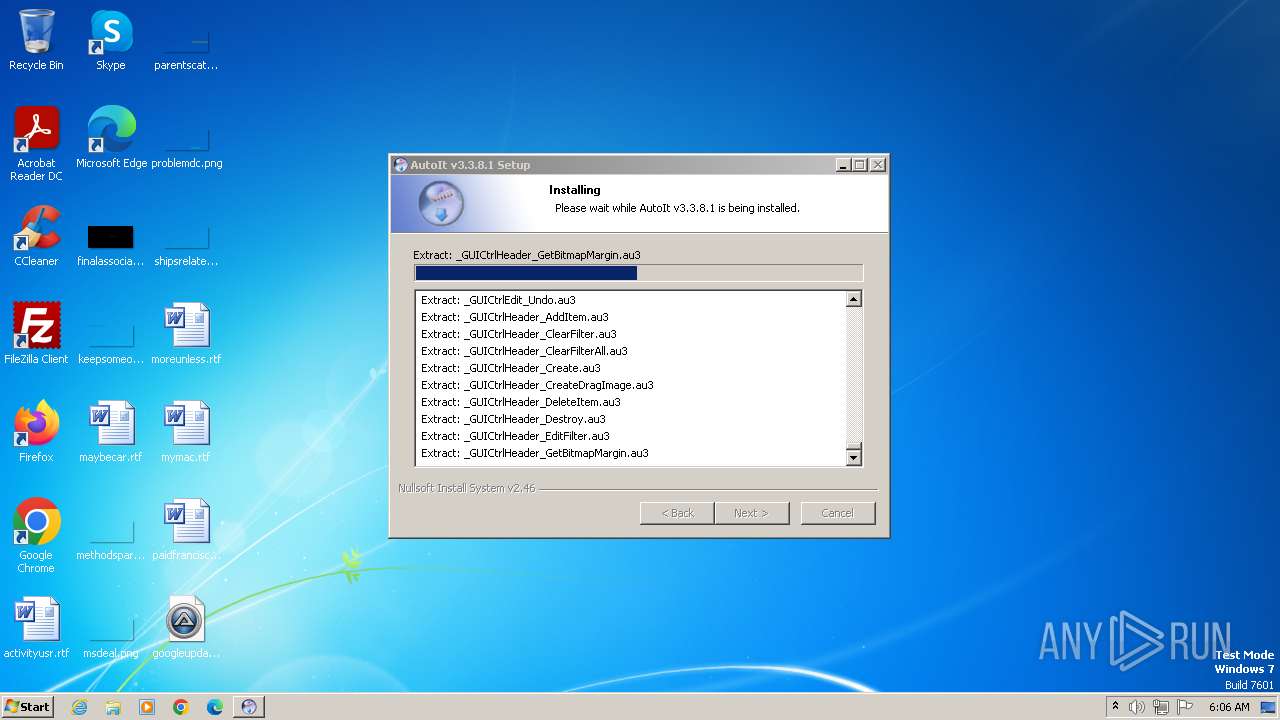Open Windows Explorer folder in taskbar
The image size is (1280, 720).
click(113, 707)
